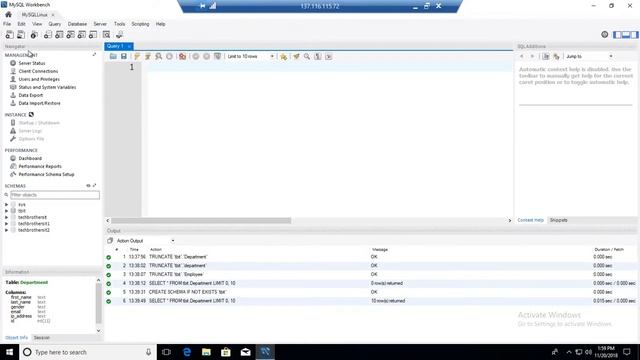Click the create new stored procedure icon
Image resolution: width=640 pixels, height=360 pixels.
pos(82,35)
